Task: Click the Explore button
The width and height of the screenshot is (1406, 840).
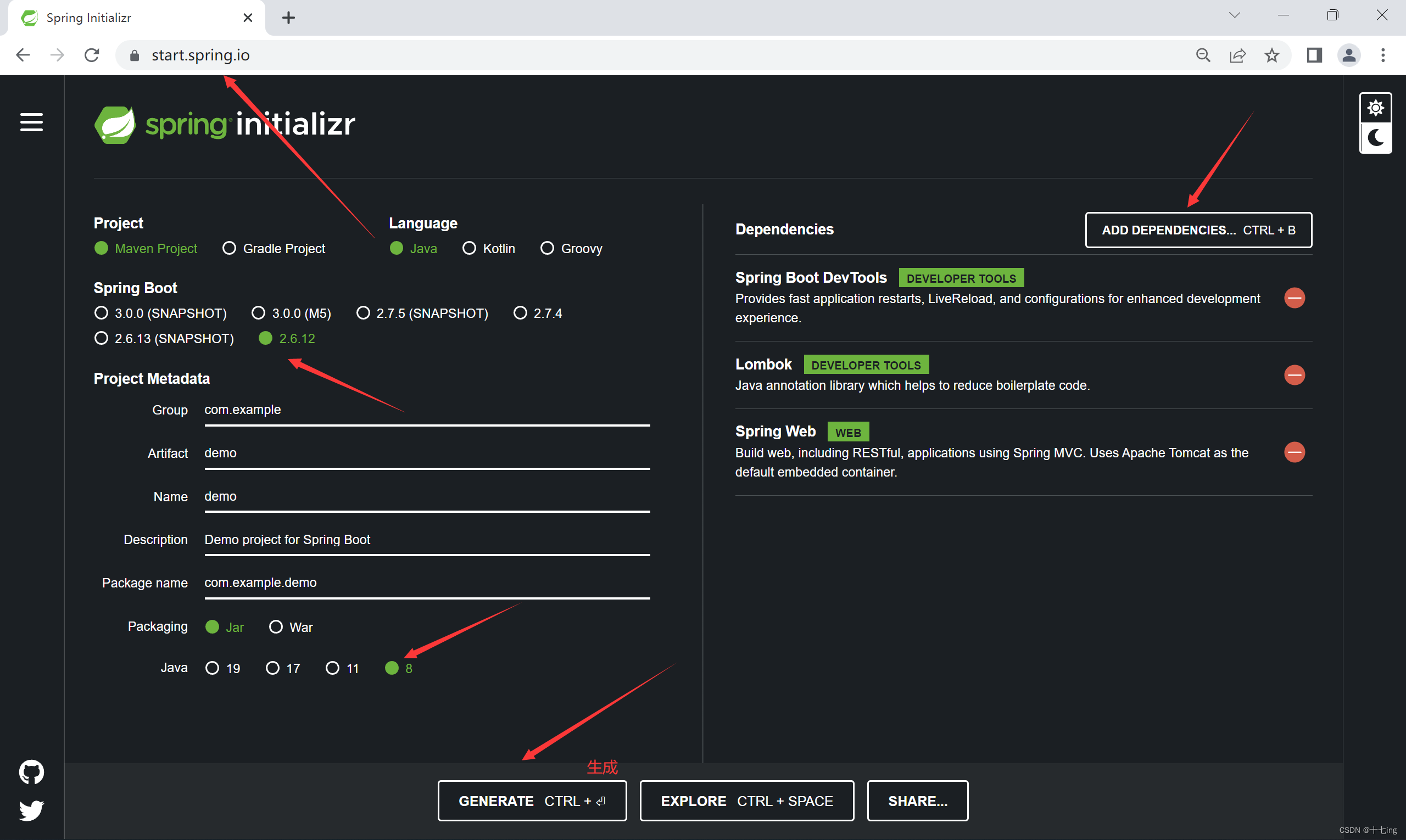Action: click(746, 800)
